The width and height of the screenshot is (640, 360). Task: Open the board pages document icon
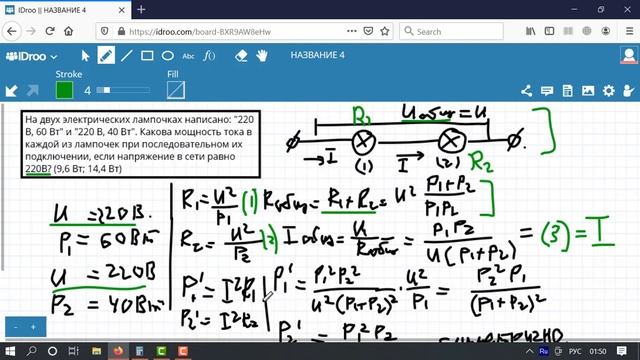point(567,91)
